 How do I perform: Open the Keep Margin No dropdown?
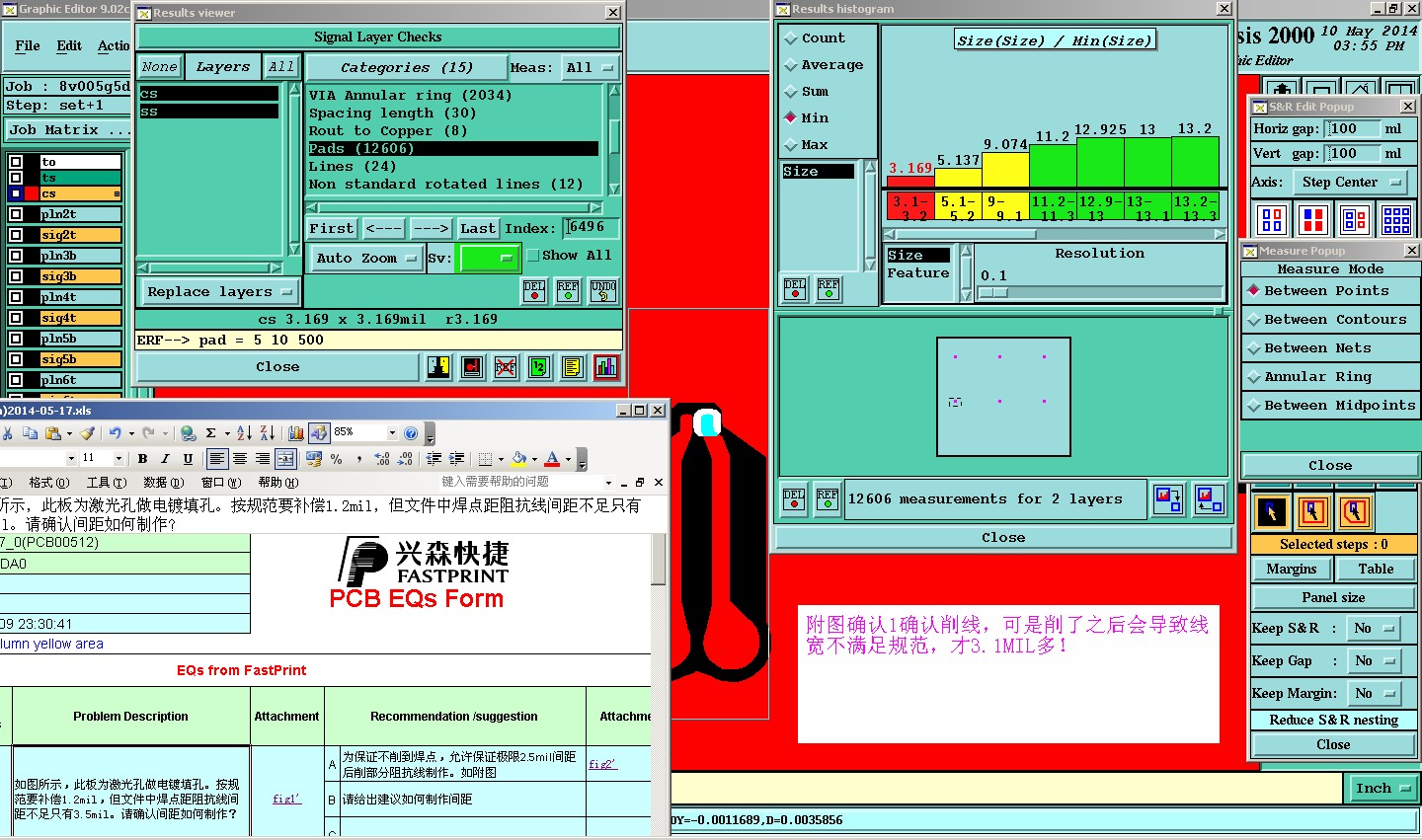pos(1373,693)
